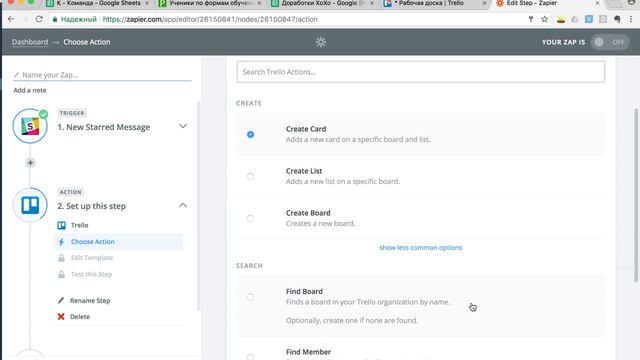Open the Chrome three-dot menu
Viewport: 640px width, 360px height.
(x=631, y=19)
